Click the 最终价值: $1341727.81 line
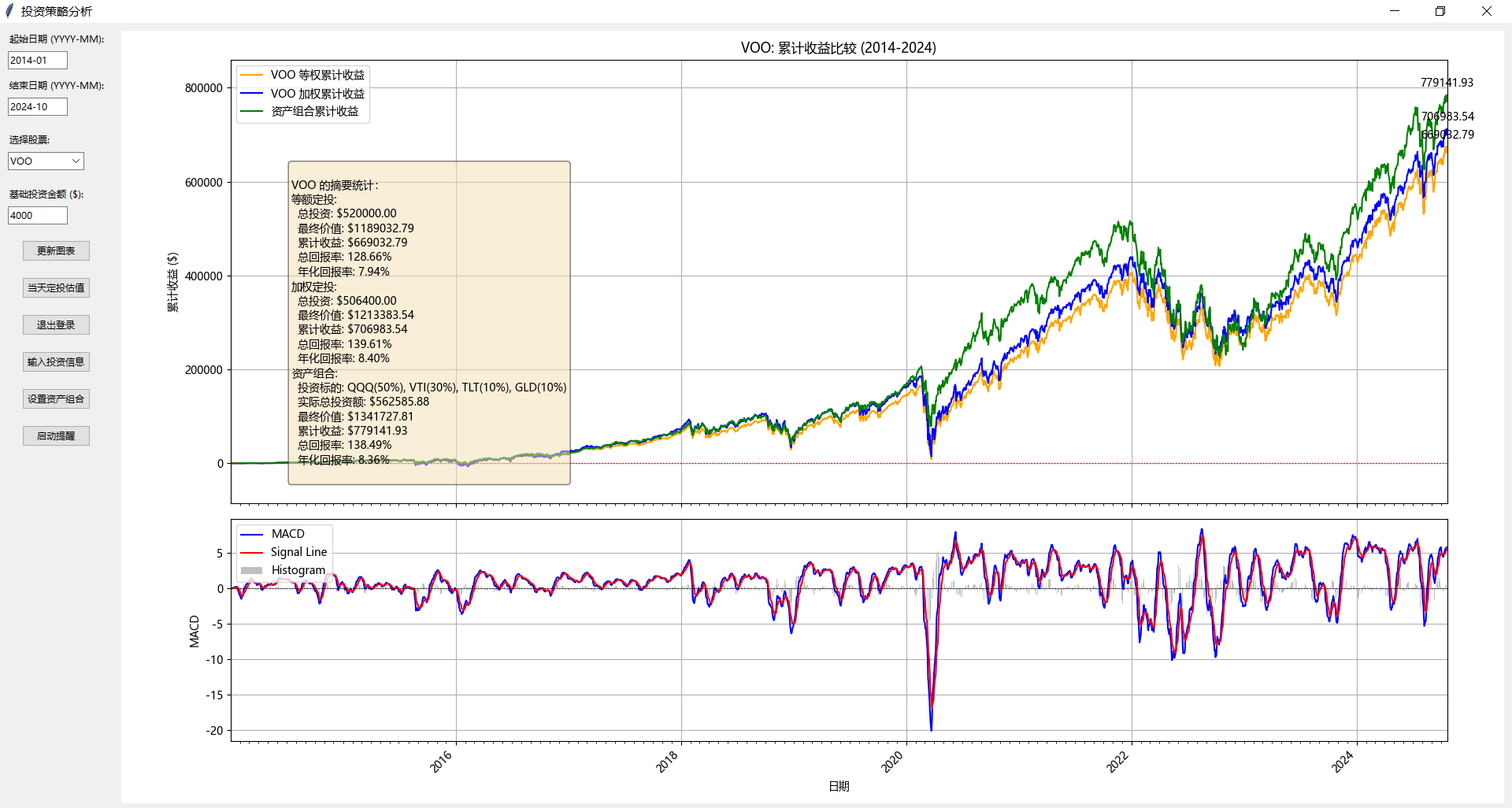Screen dimensions: 1512x808 [x=356, y=417]
